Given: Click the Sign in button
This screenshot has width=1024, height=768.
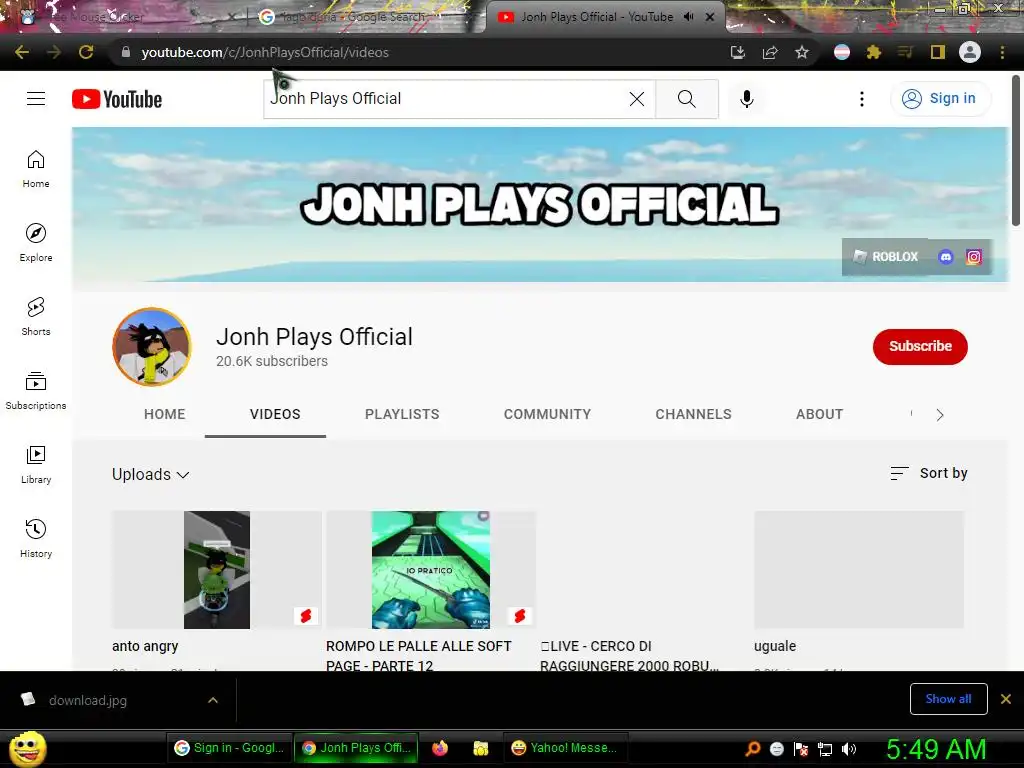Looking at the screenshot, I should pyautogui.click(x=940, y=99).
